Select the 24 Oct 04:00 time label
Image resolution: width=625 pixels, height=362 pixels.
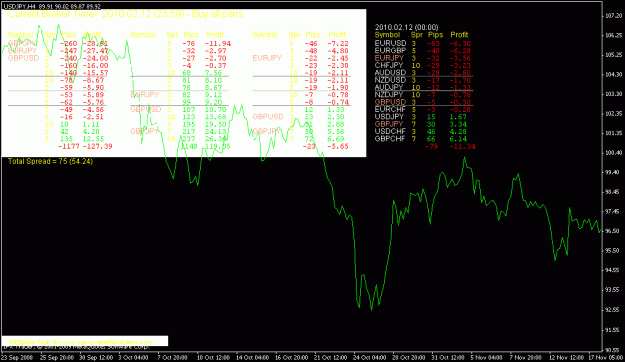point(369,358)
